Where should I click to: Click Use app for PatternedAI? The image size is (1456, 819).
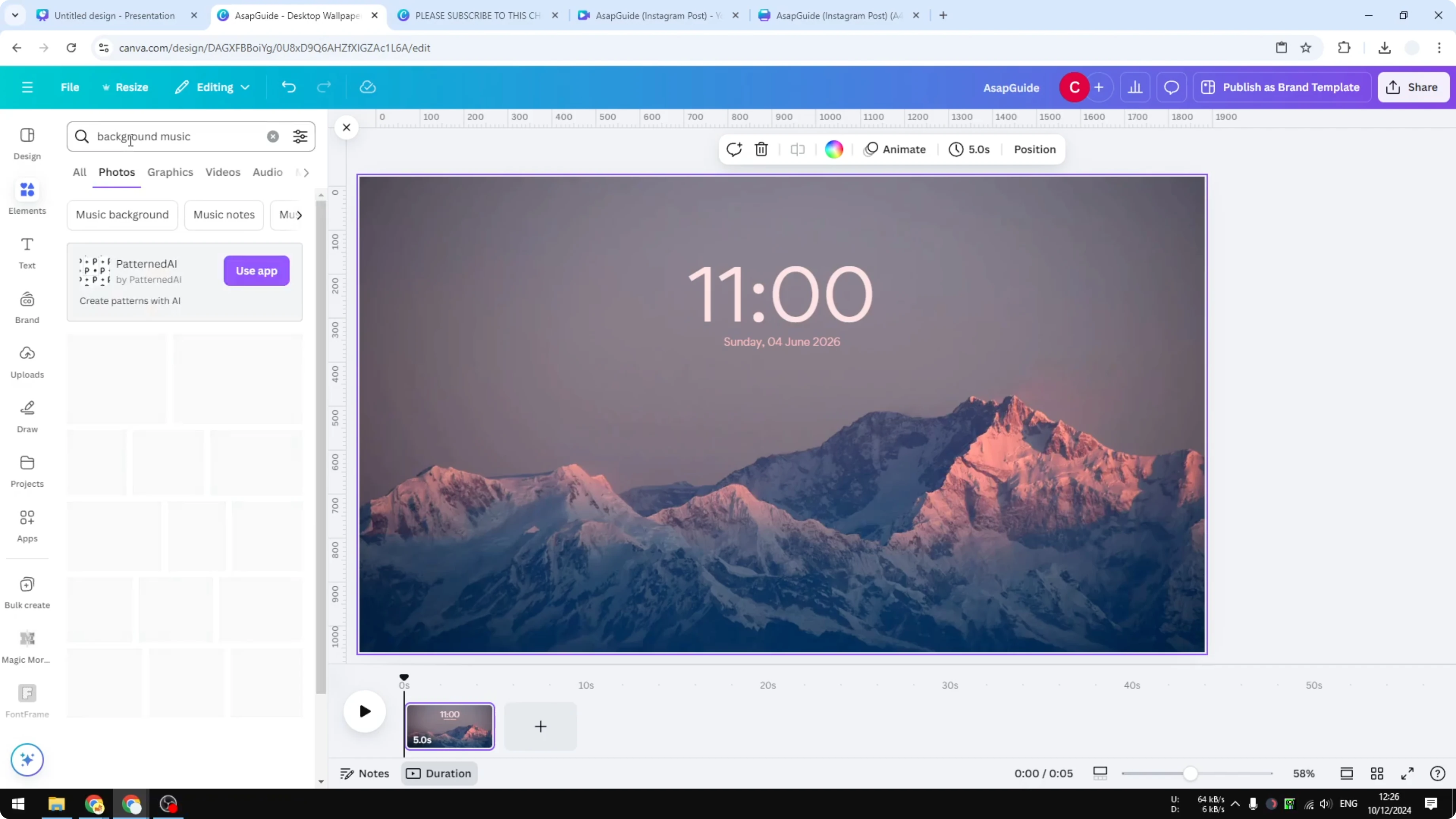pos(256,271)
